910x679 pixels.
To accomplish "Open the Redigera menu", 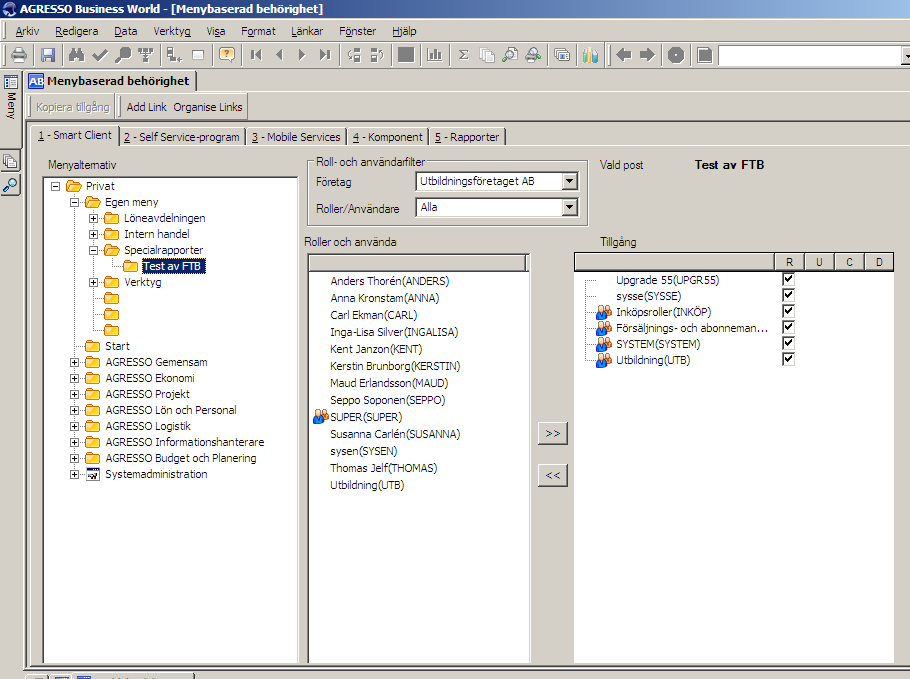I will [77, 31].
